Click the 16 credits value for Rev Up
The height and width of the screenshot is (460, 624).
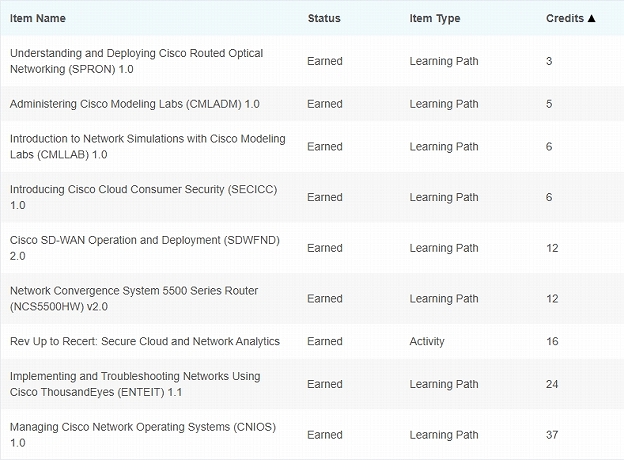coord(552,341)
